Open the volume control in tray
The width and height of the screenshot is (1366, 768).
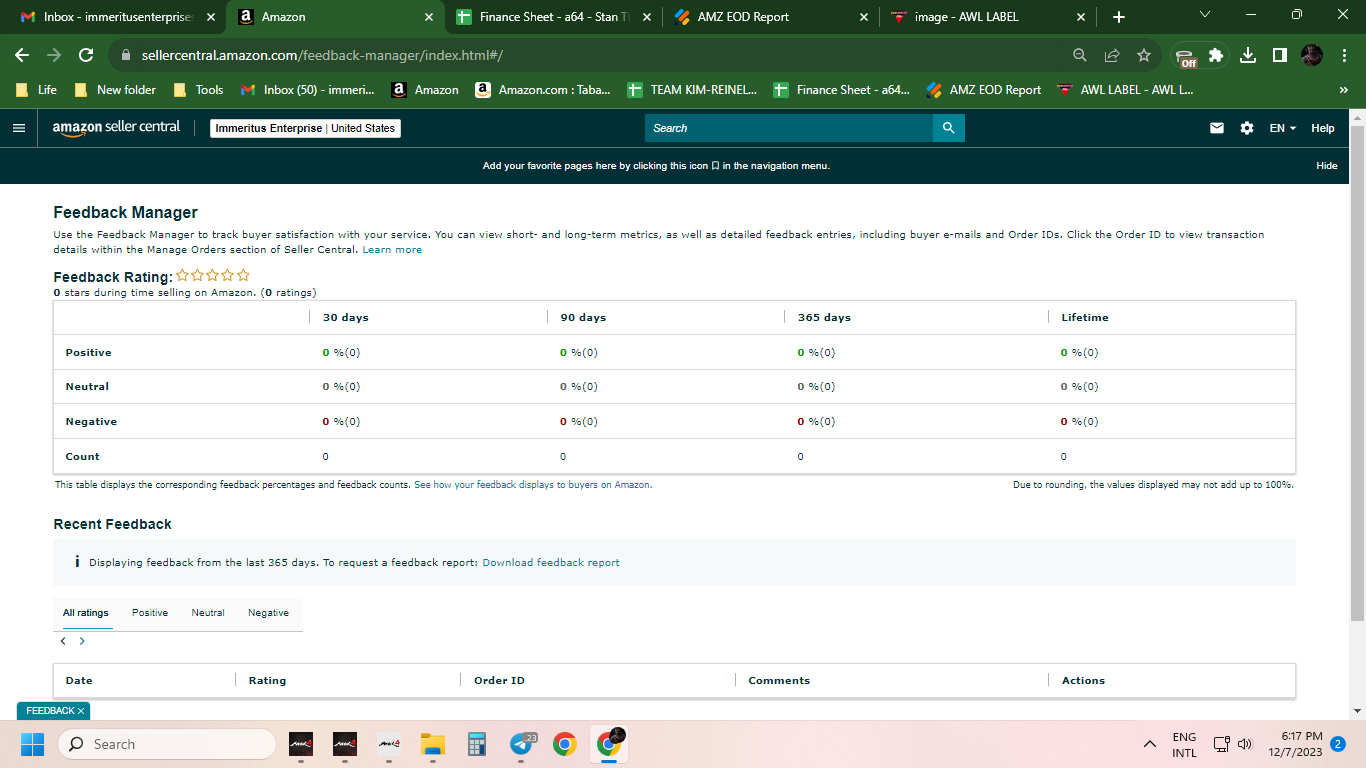click(x=1245, y=744)
